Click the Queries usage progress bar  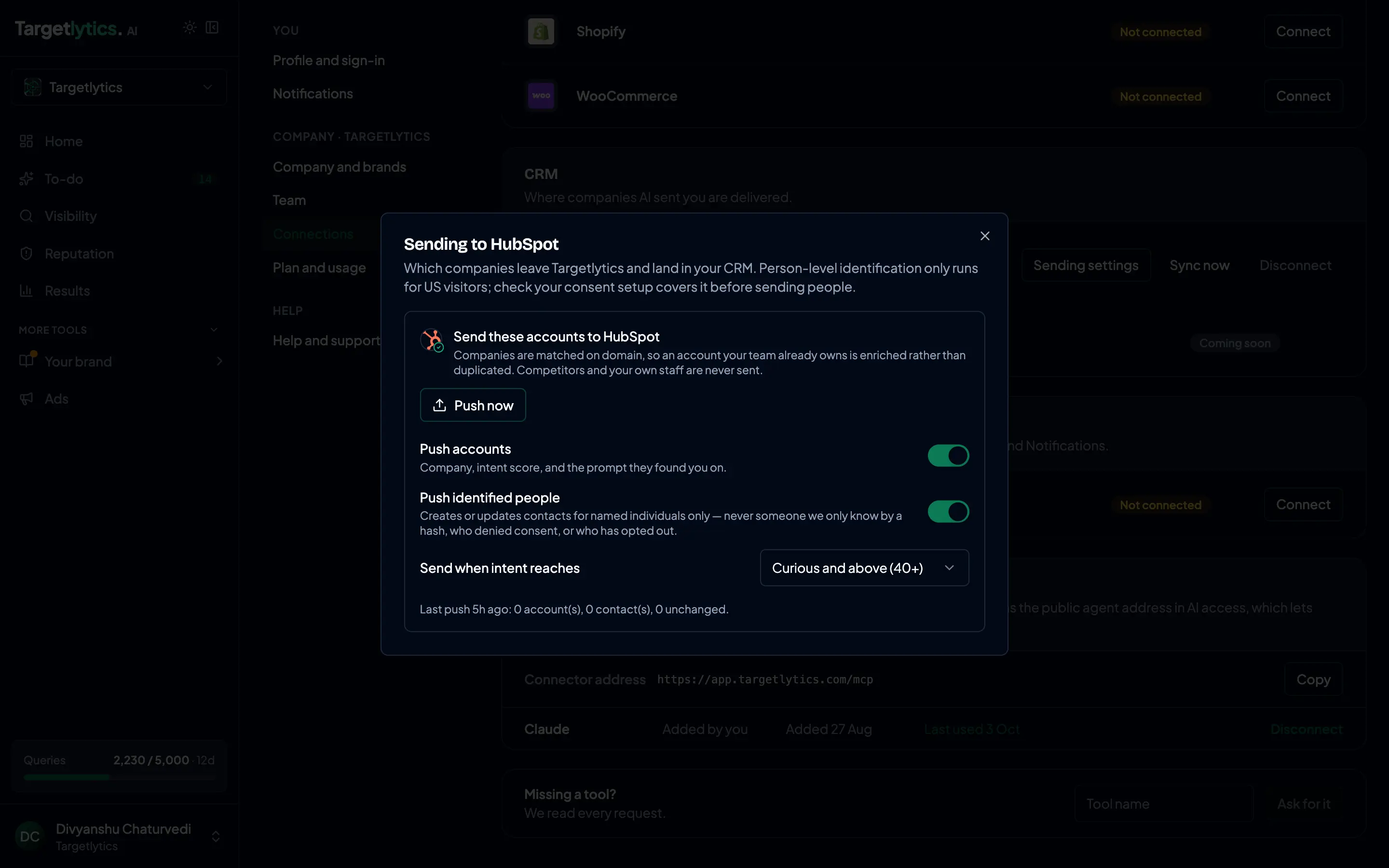tap(120, 777)
